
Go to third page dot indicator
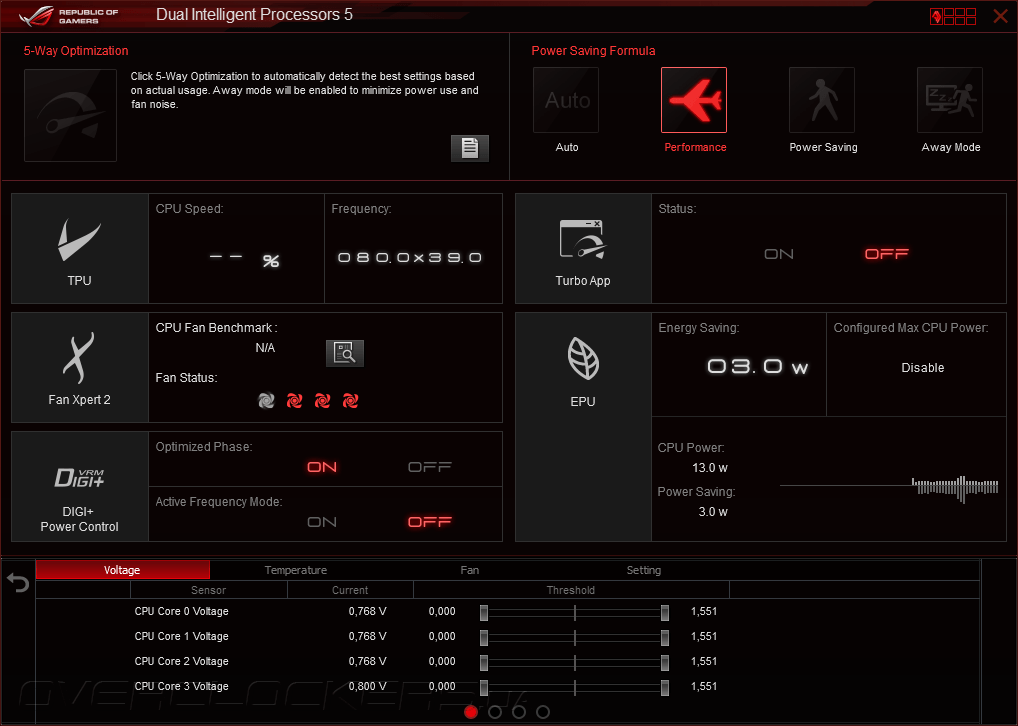tap(519, 712)
